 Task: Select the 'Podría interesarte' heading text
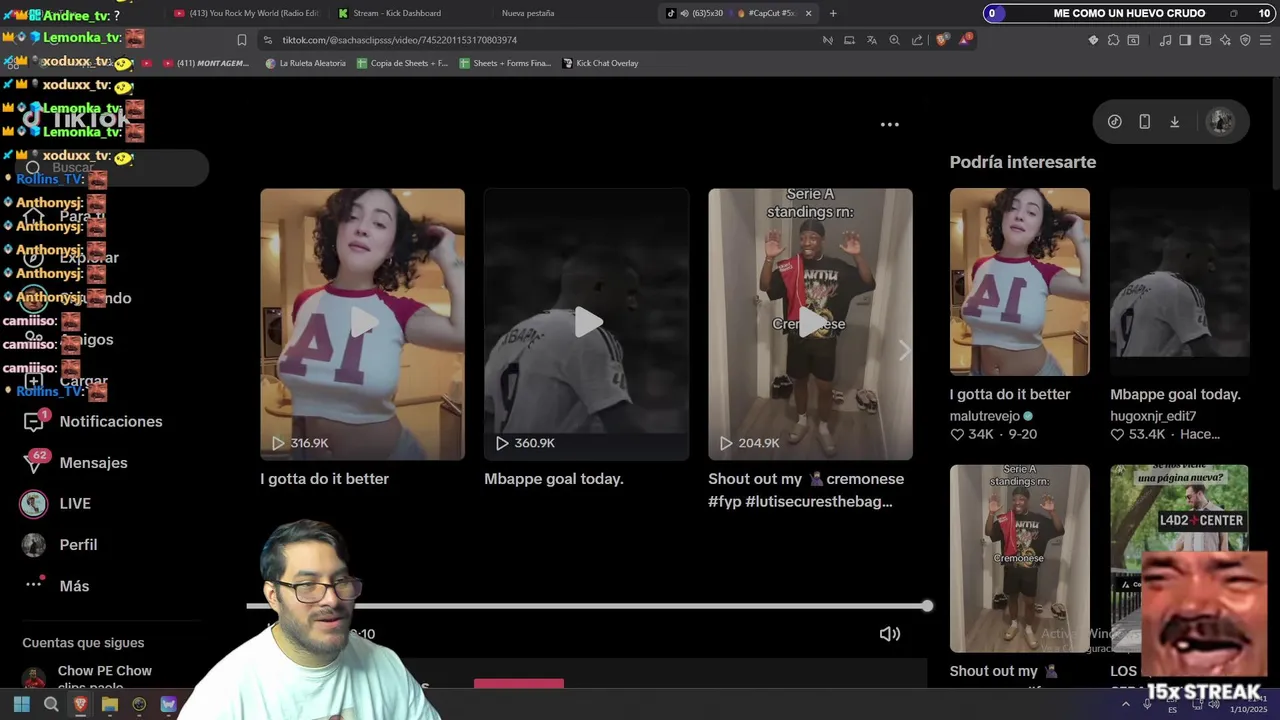[x=1023, y=162]
